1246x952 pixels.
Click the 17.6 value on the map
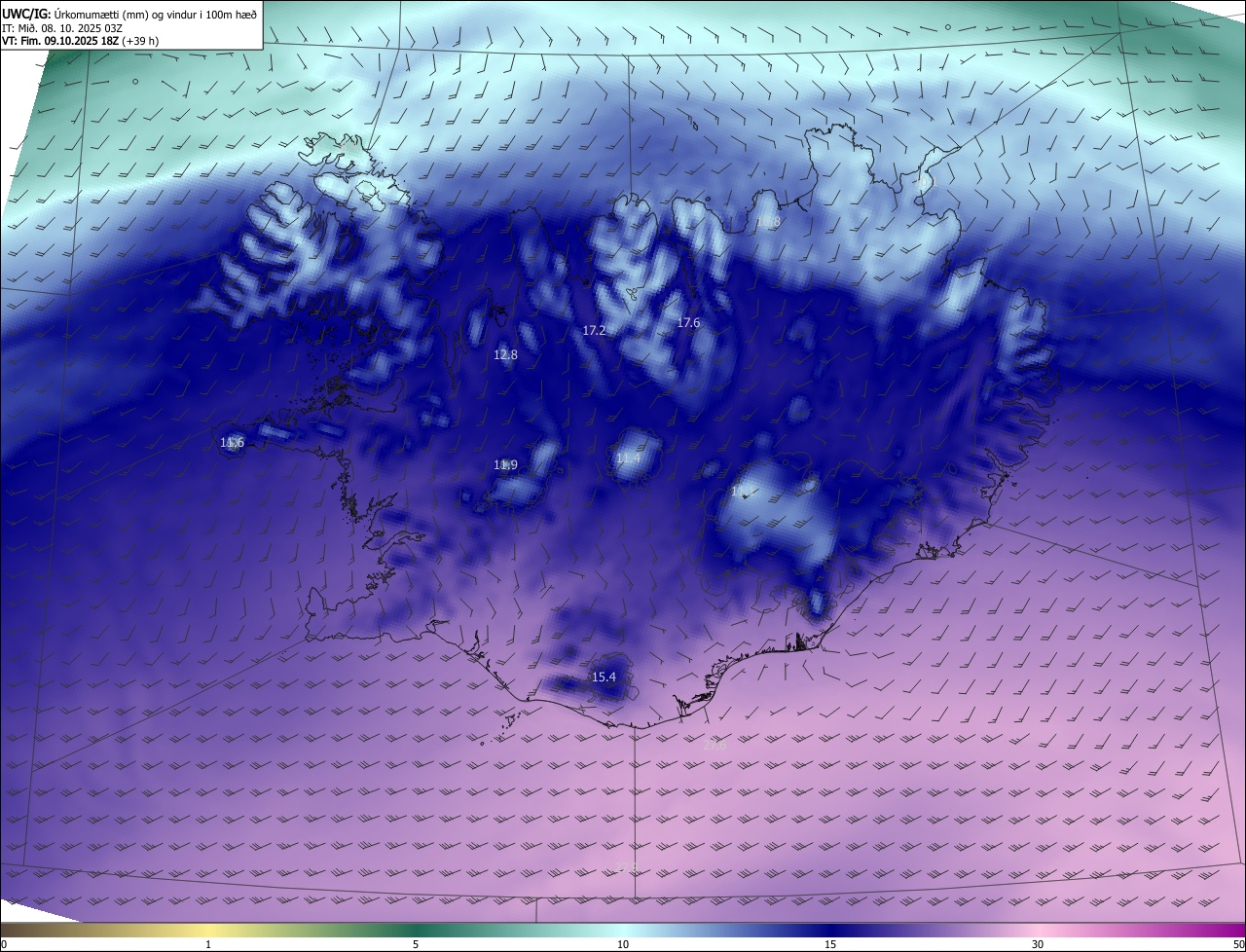pyautogui.click(x=688, y=322)
